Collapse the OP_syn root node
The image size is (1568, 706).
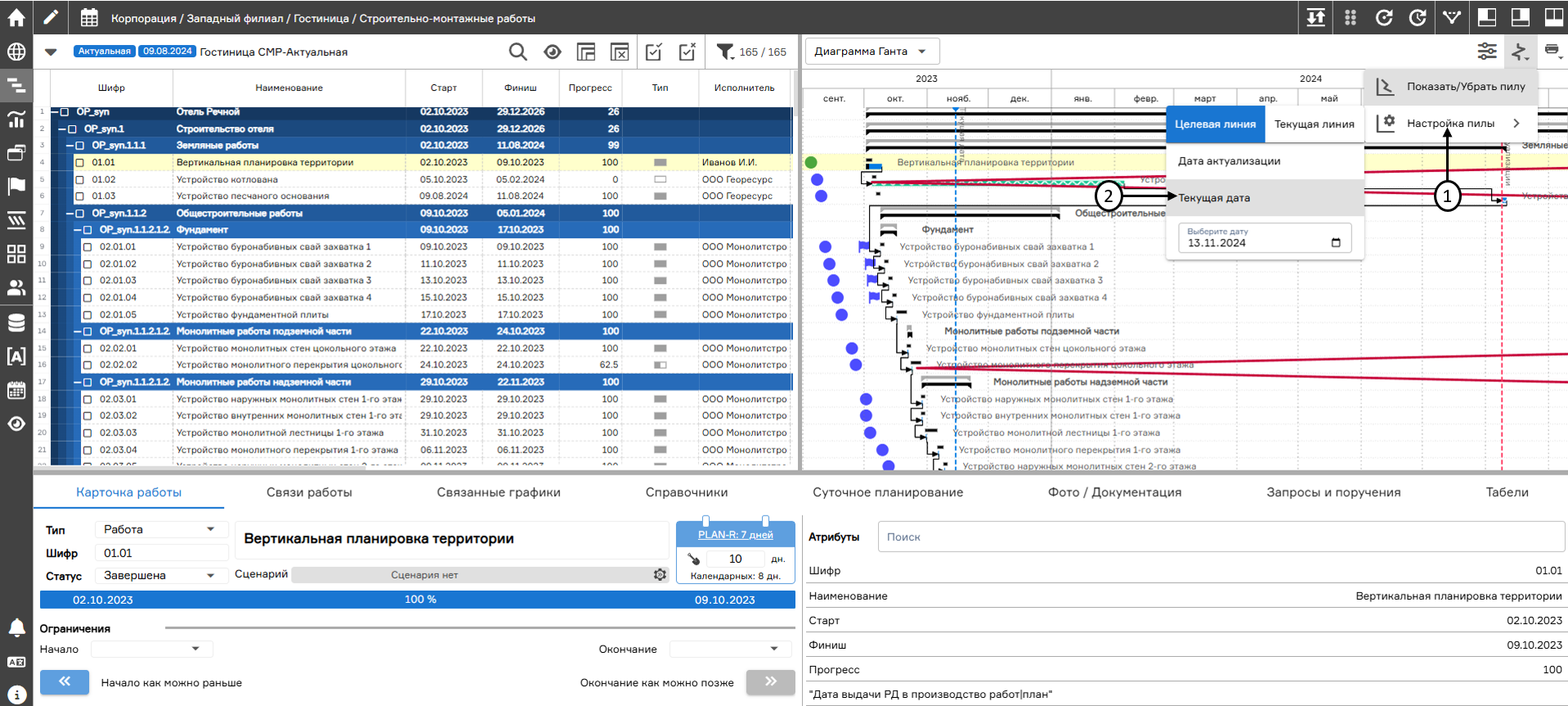tap(55, 112)
